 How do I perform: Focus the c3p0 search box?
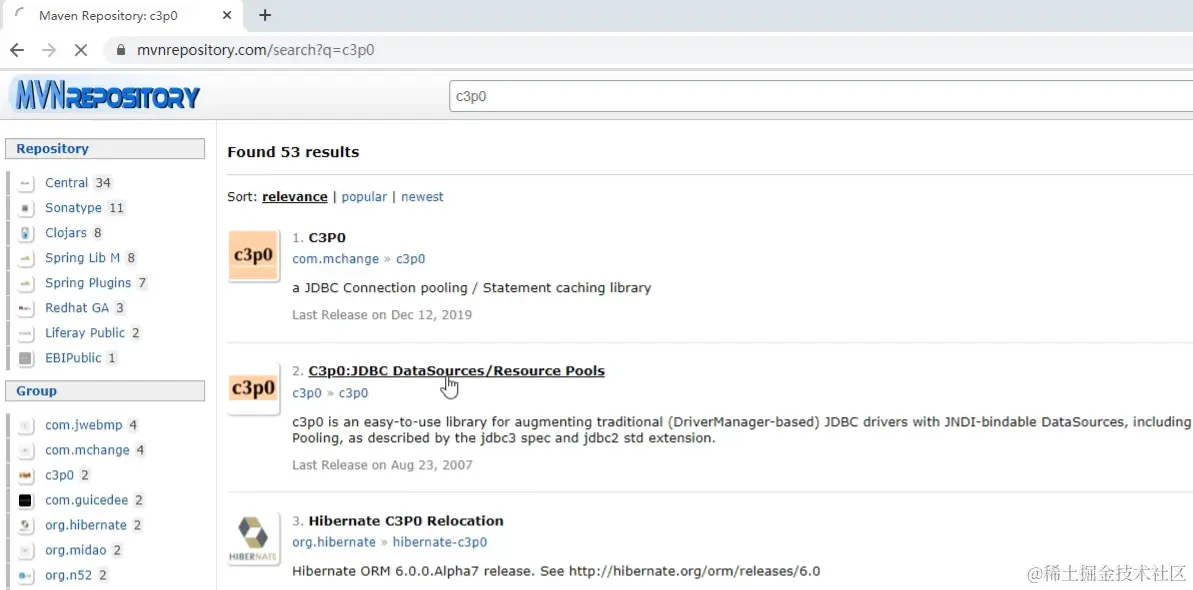tap(820, 97)
